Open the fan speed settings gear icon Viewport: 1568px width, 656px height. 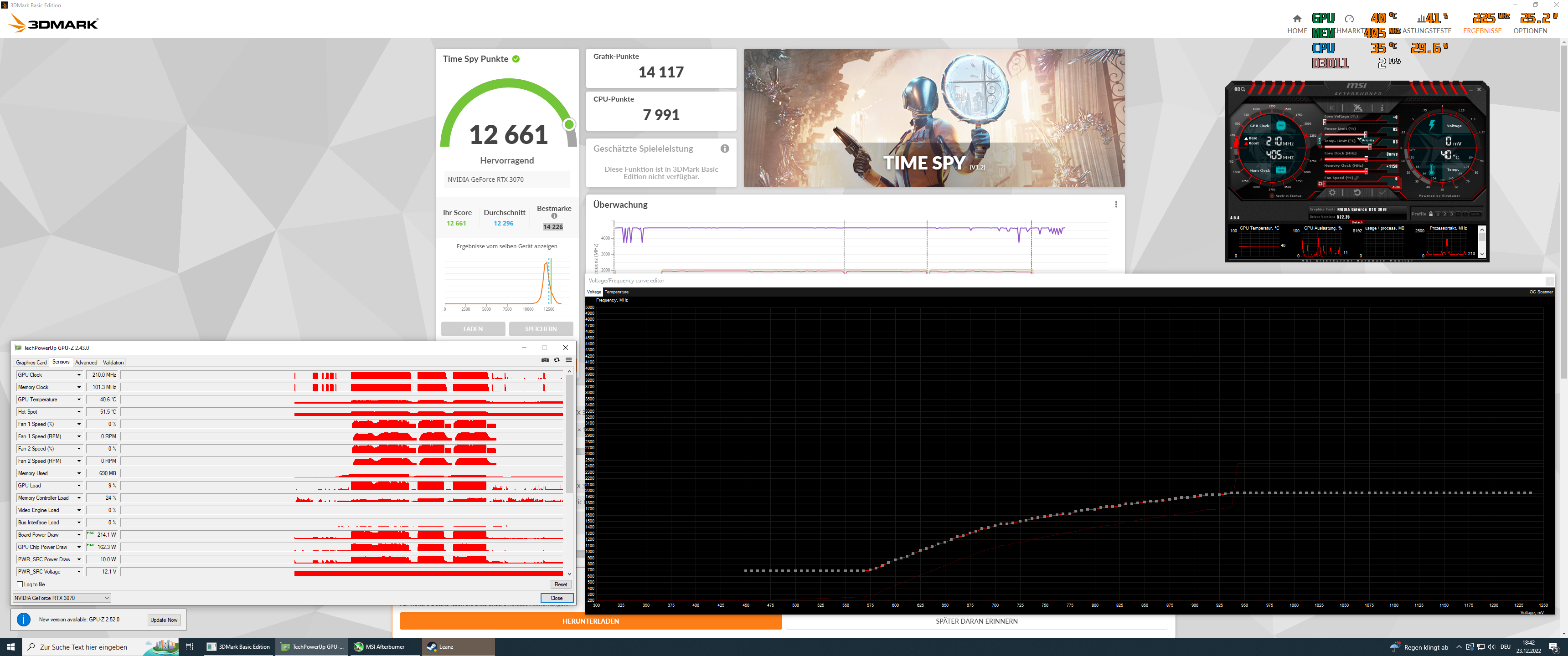(1320, 184)
